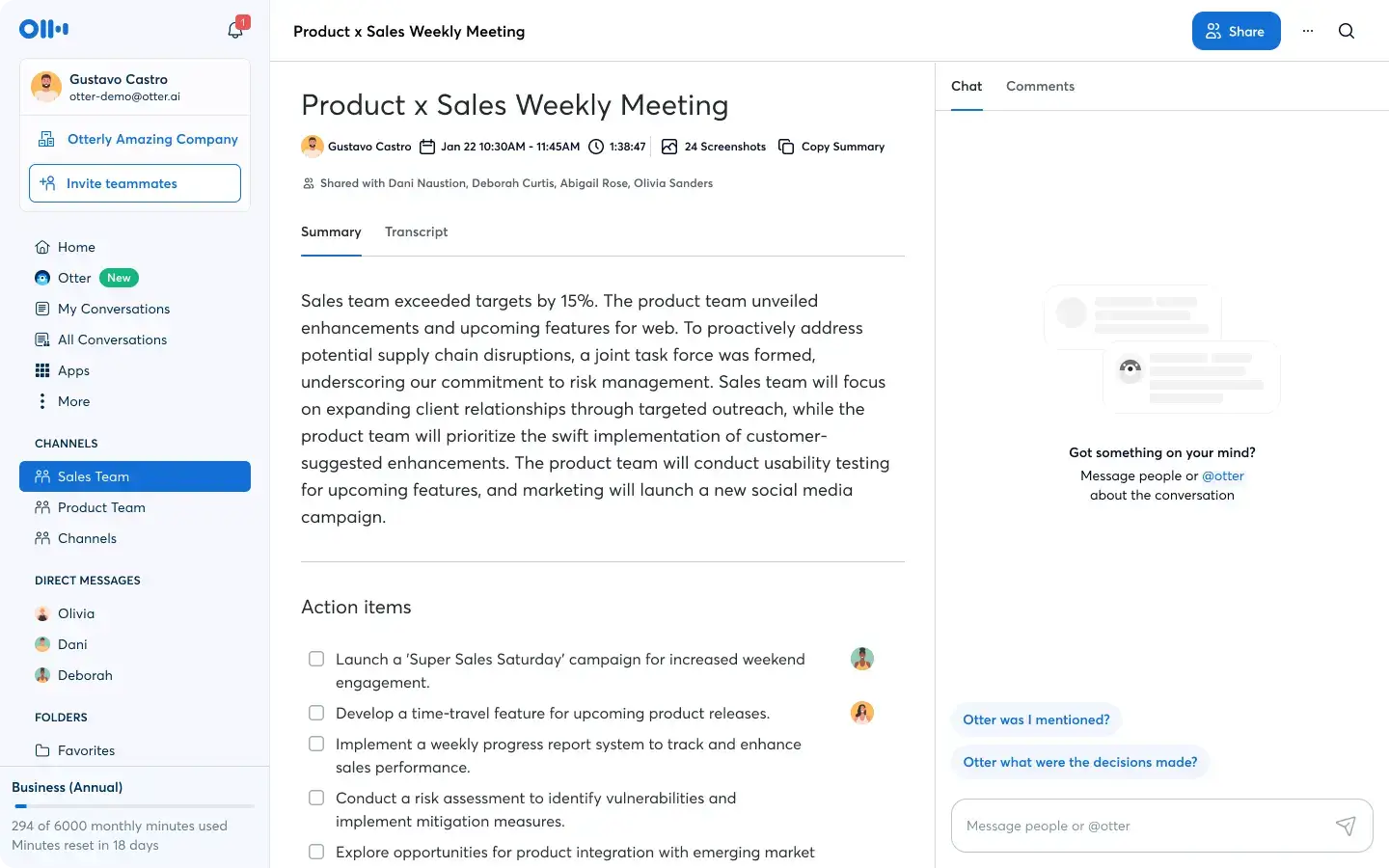Open notifications via the bell icon
The height and width of the screenshot is (868, 1389).
coord(234,28)
